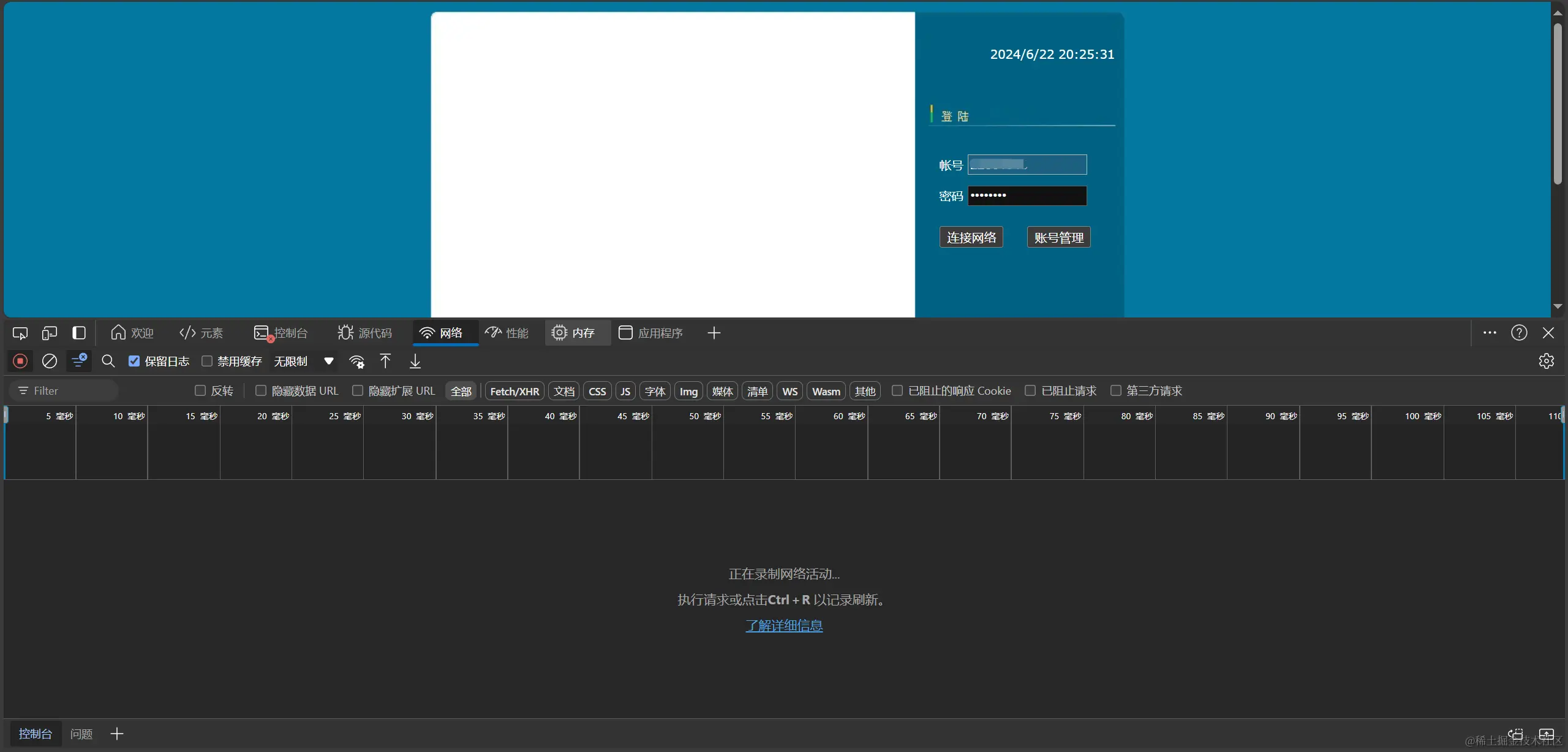Open network settings gear icon

point(1546,361)
